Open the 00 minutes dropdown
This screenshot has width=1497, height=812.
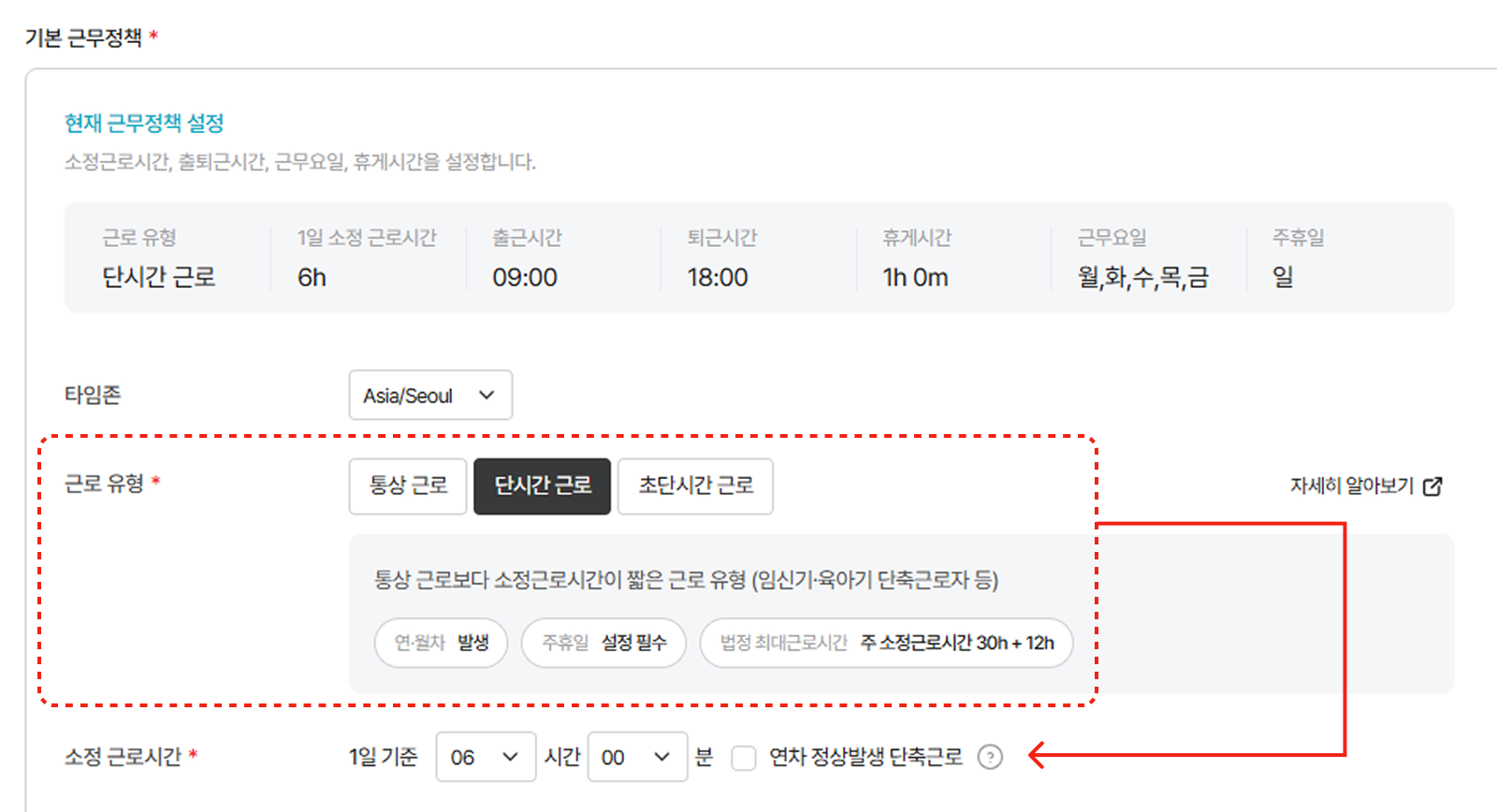pos(637,757)
